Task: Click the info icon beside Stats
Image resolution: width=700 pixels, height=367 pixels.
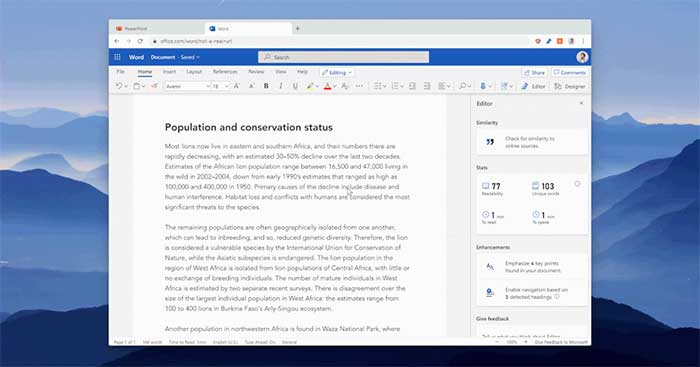Action: click(577, 184)
